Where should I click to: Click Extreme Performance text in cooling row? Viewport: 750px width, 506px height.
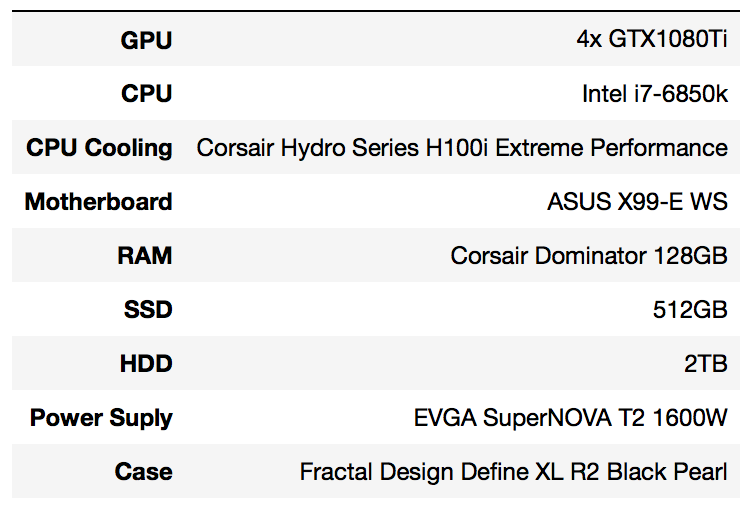(x=612, y=148)
